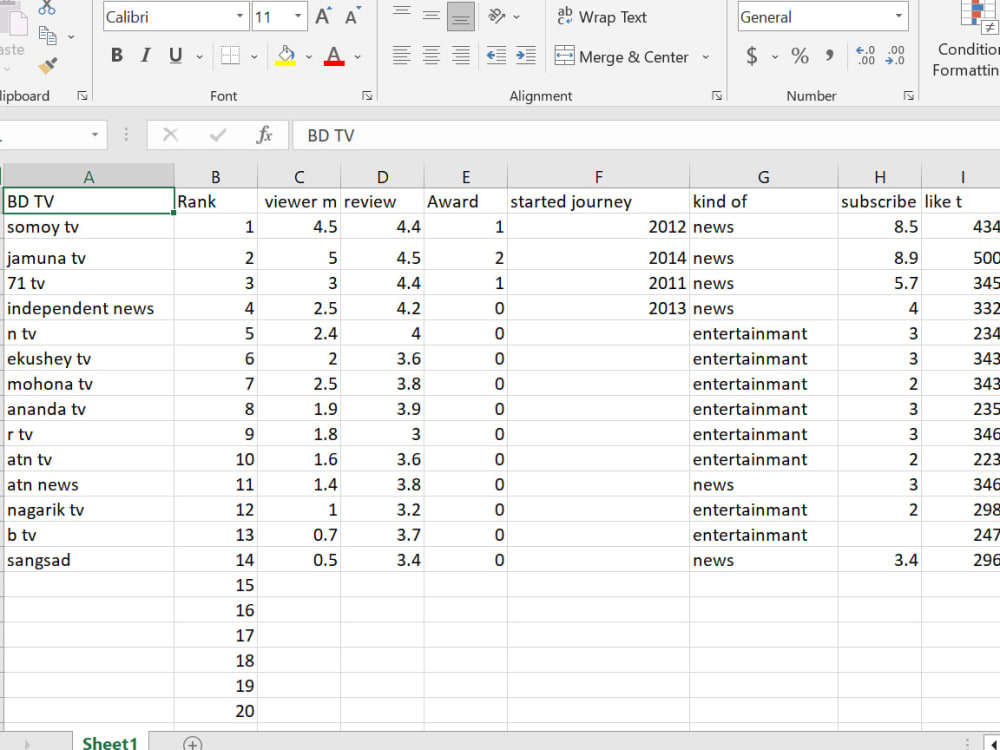
Task: Open the Calibri font name dropdown
Action: click(240, 16)
